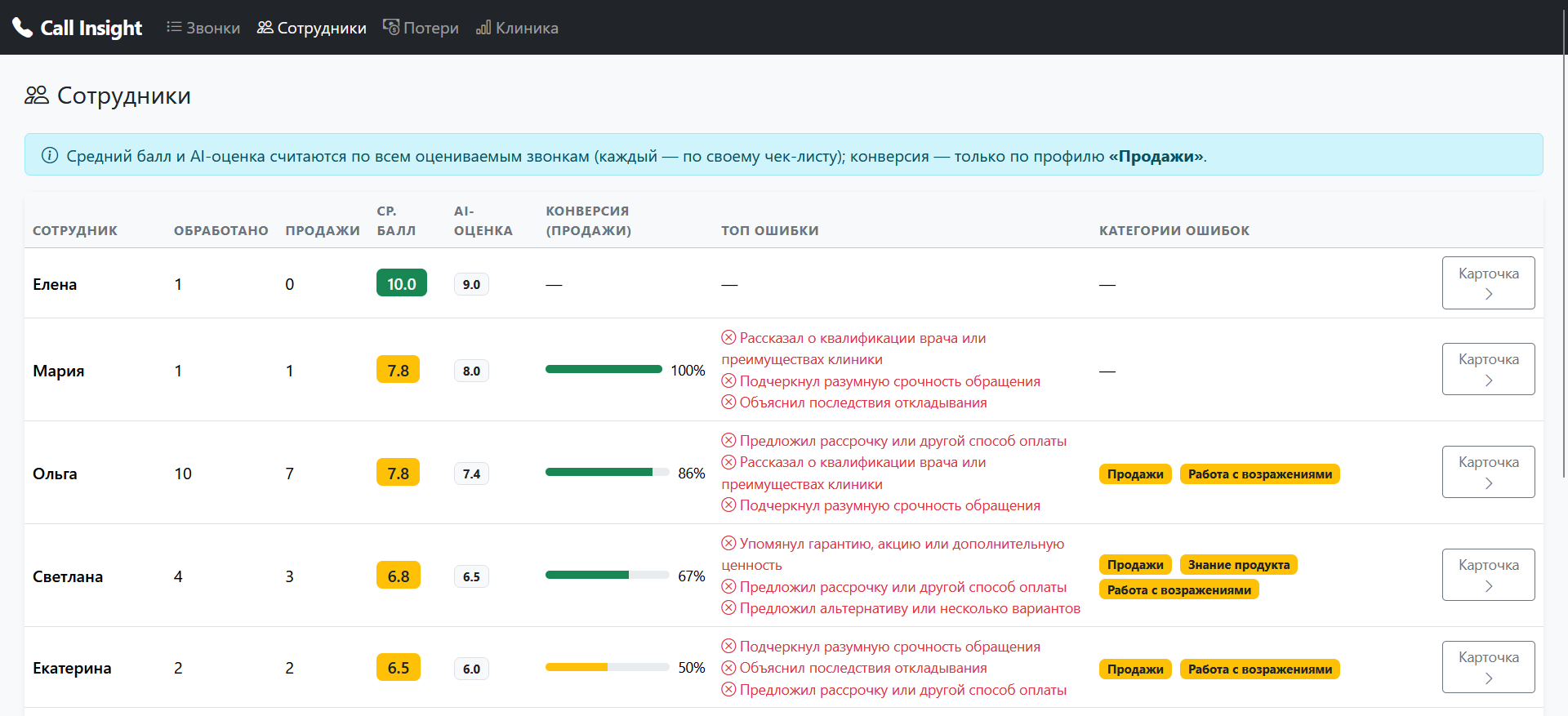Click the Клиника bar chart icon in navbar
Image resolution: width=1568 pixels, height=716 pixels.
point(483,27)
